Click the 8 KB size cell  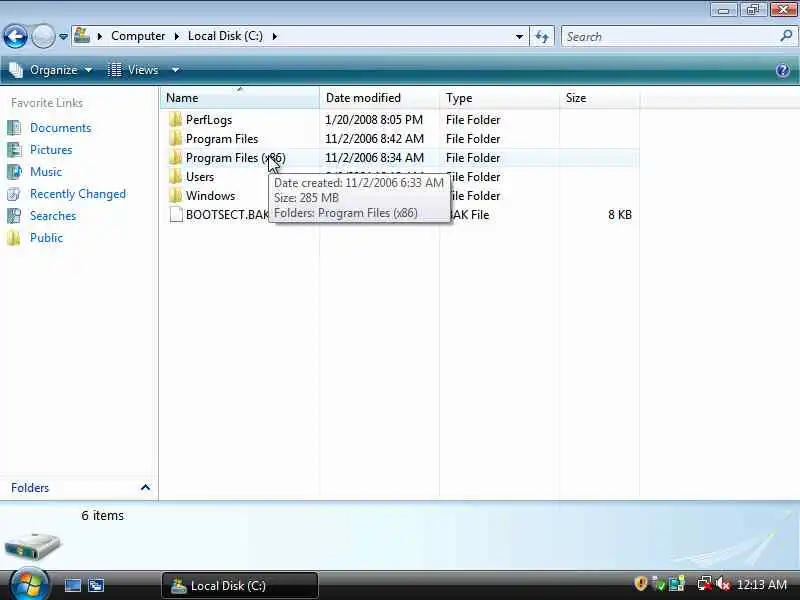point(620,215)
